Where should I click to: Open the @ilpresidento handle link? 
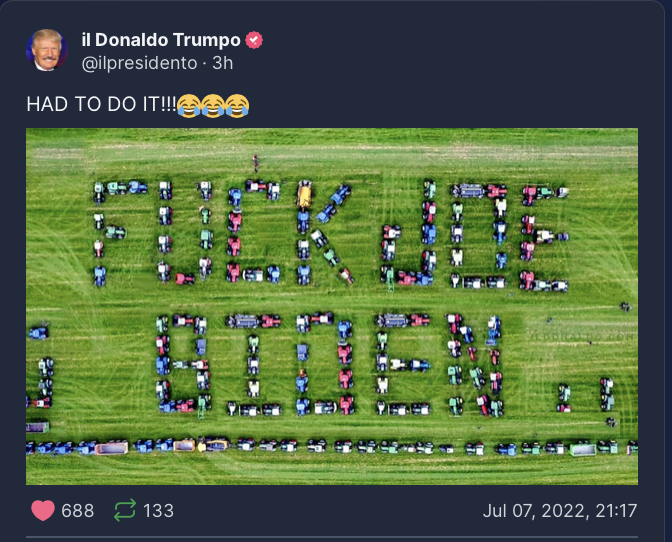139,63
